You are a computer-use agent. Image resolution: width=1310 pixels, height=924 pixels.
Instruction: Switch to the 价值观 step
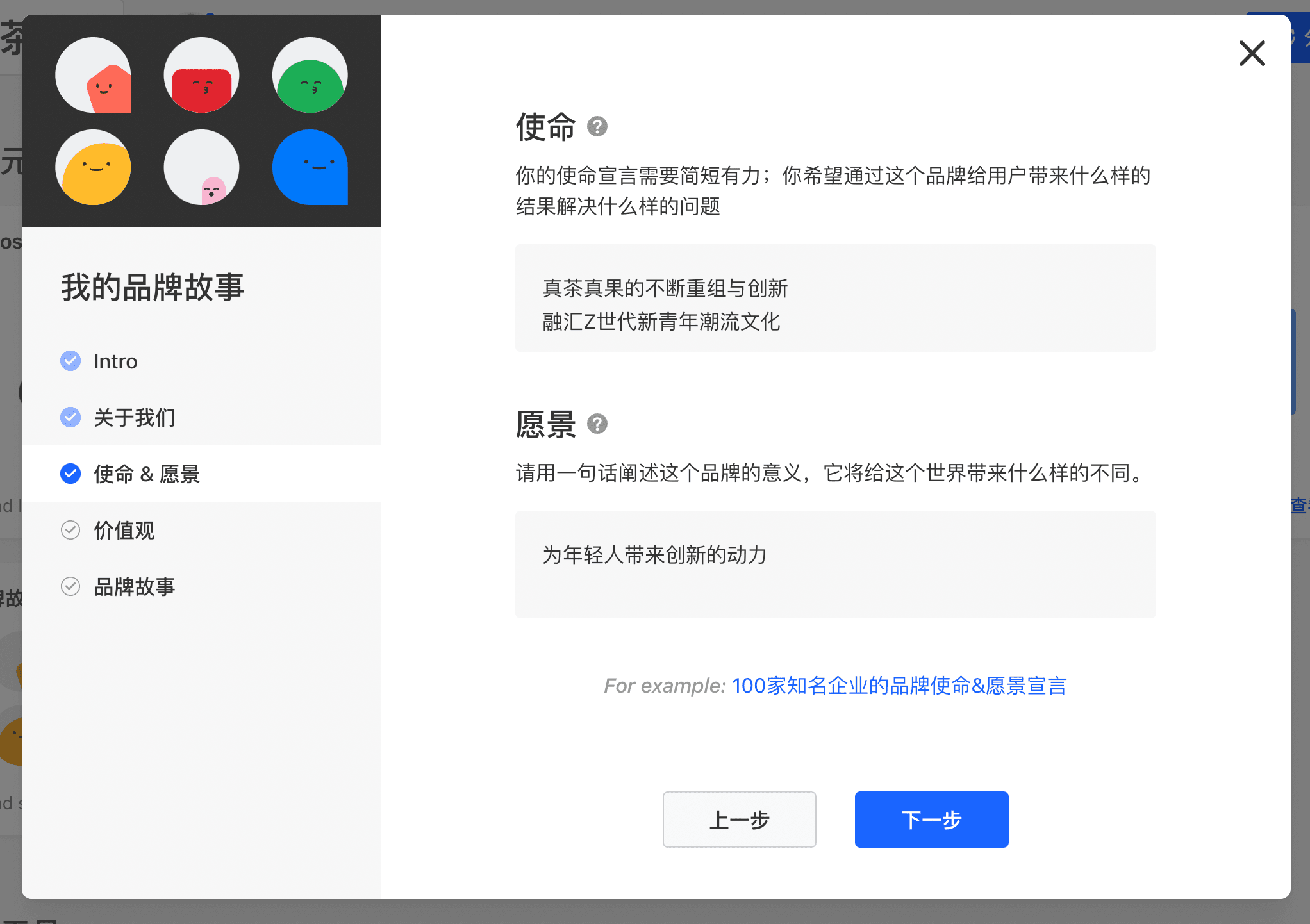(124, 531)
